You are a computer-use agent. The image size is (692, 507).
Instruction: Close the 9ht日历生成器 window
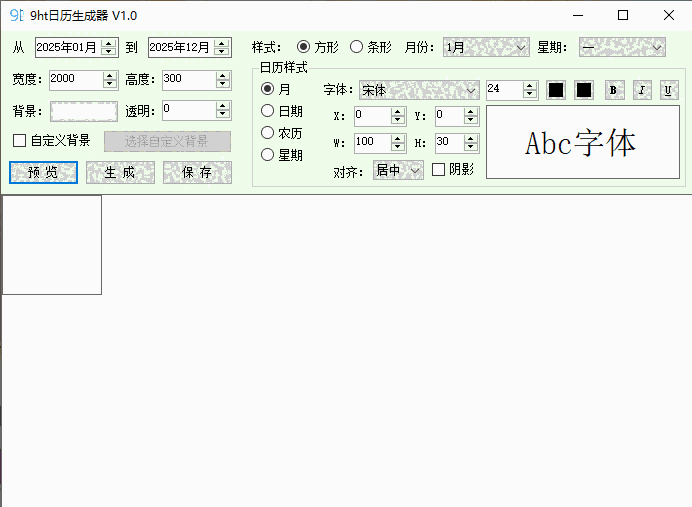[x=669, y=15]
